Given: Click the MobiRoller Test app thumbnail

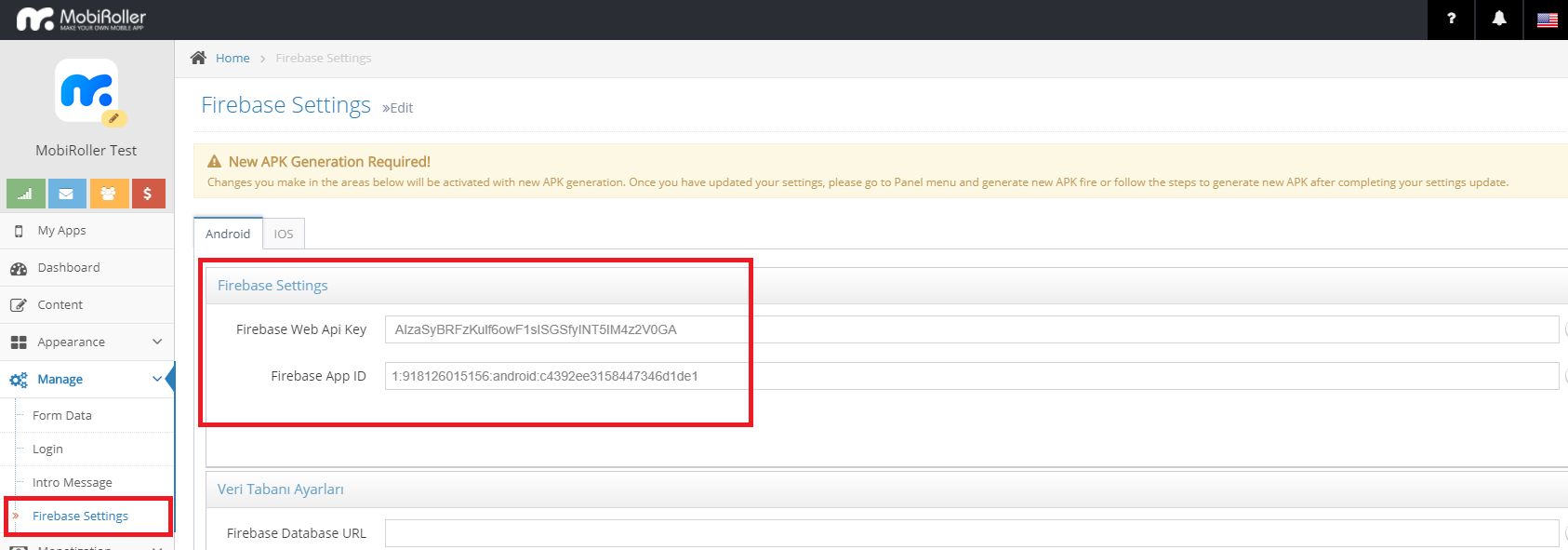Looking at the screenshot, I should pos(86,91).
